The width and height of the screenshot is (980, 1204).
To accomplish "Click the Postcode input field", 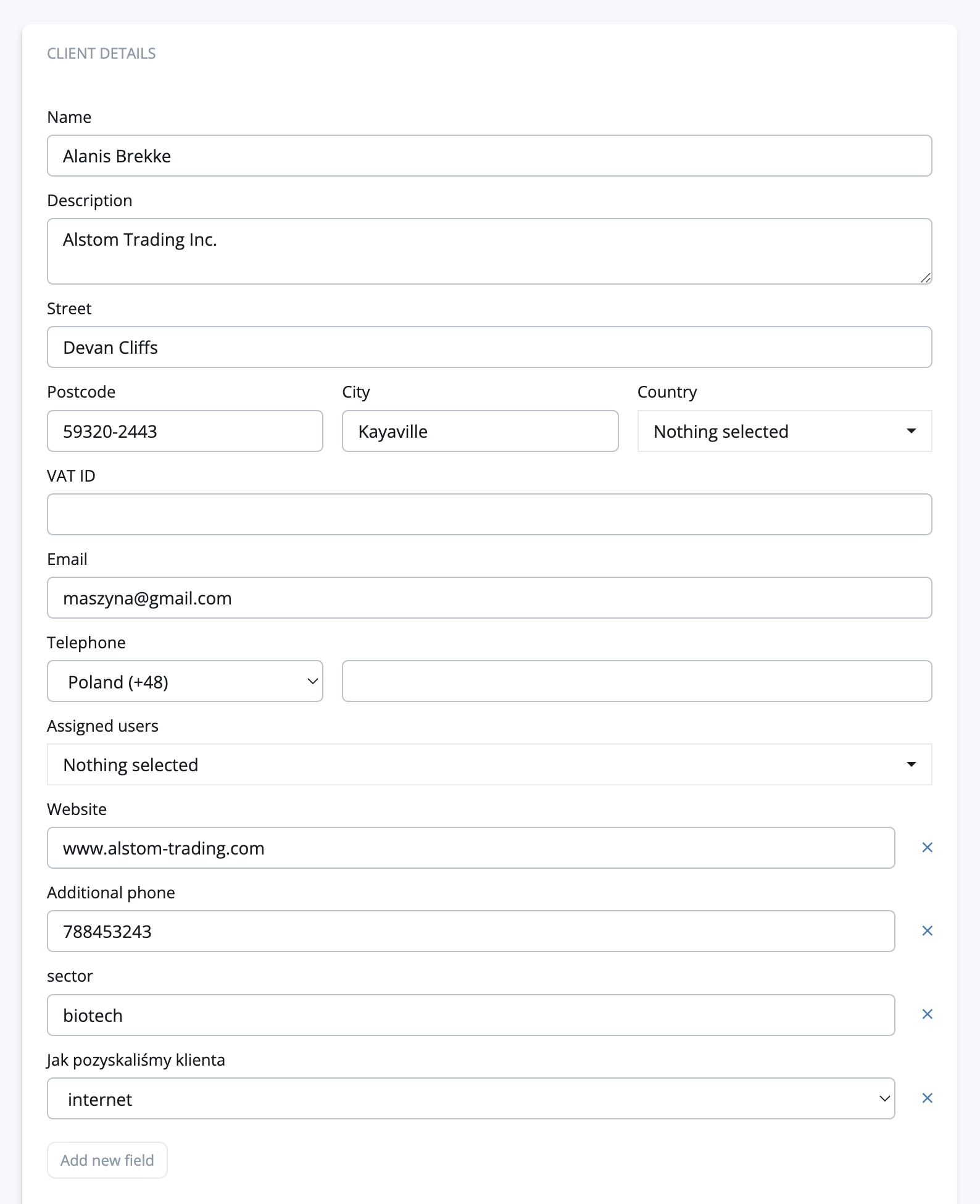I will point(185,431).
